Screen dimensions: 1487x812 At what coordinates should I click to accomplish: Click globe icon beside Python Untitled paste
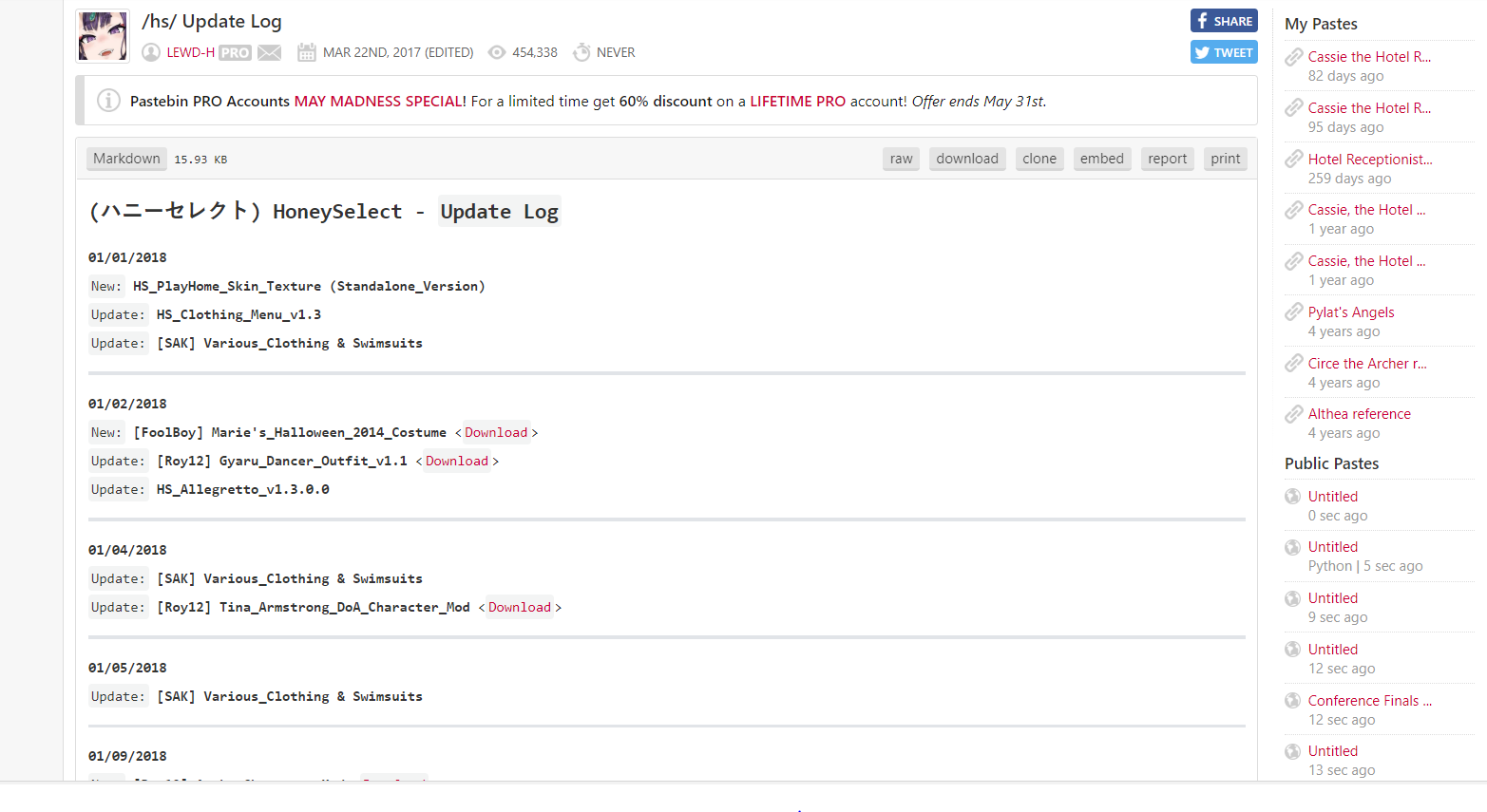(x=1292, y=547)
